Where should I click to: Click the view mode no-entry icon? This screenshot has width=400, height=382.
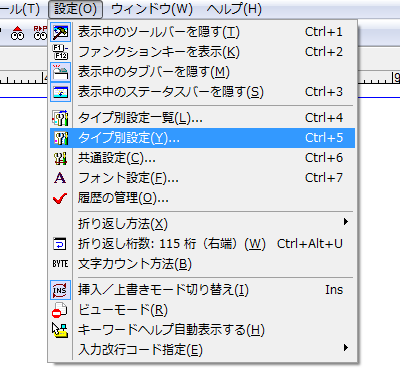[x=60, y=310]
